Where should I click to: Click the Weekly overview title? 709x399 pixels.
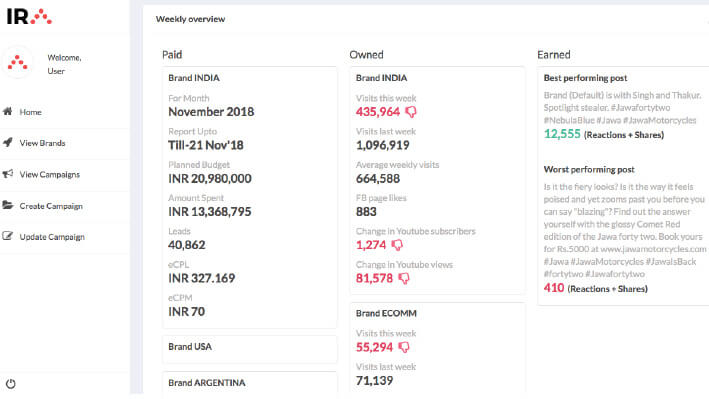click(x=190, y=19)
